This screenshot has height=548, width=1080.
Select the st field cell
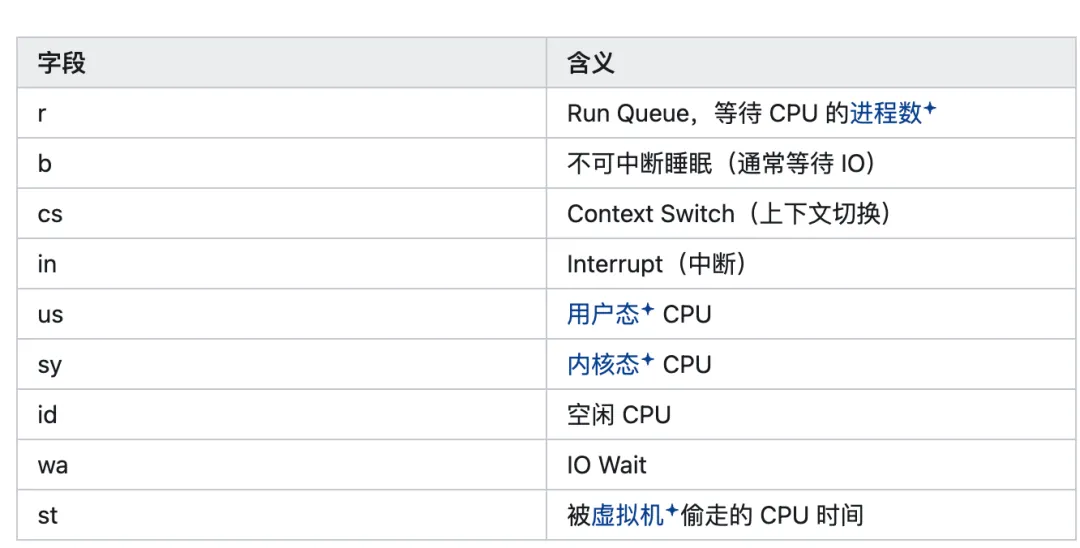(x=282, y=515)
